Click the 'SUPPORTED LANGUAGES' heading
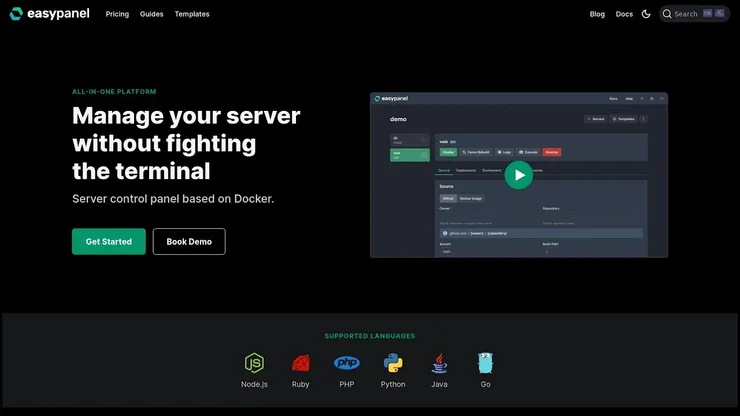This screenshot has width=740, height=416. tap(370, 336)
